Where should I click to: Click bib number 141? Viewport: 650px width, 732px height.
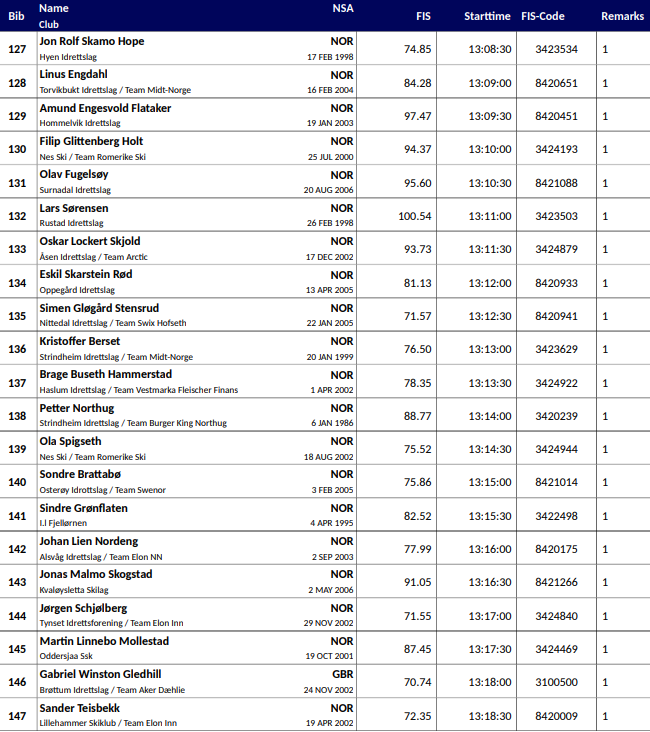(x=17, y=516)
